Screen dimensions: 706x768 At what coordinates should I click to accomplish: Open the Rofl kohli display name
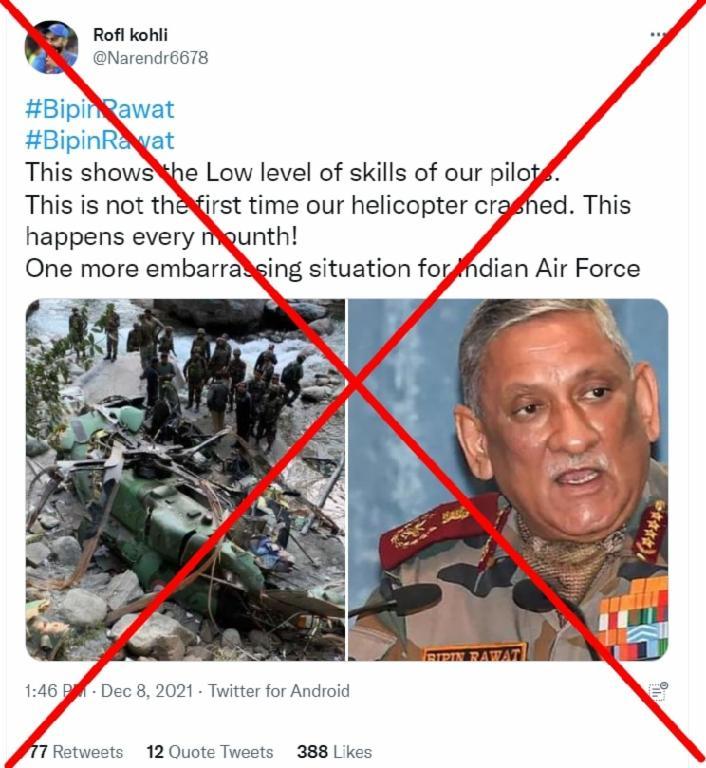tap(130, 35)
